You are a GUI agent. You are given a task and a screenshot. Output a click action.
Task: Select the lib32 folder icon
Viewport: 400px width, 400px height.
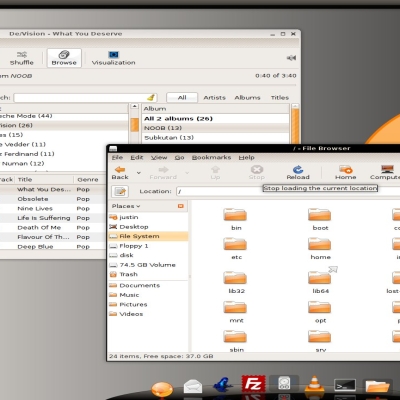click(235, 277)
